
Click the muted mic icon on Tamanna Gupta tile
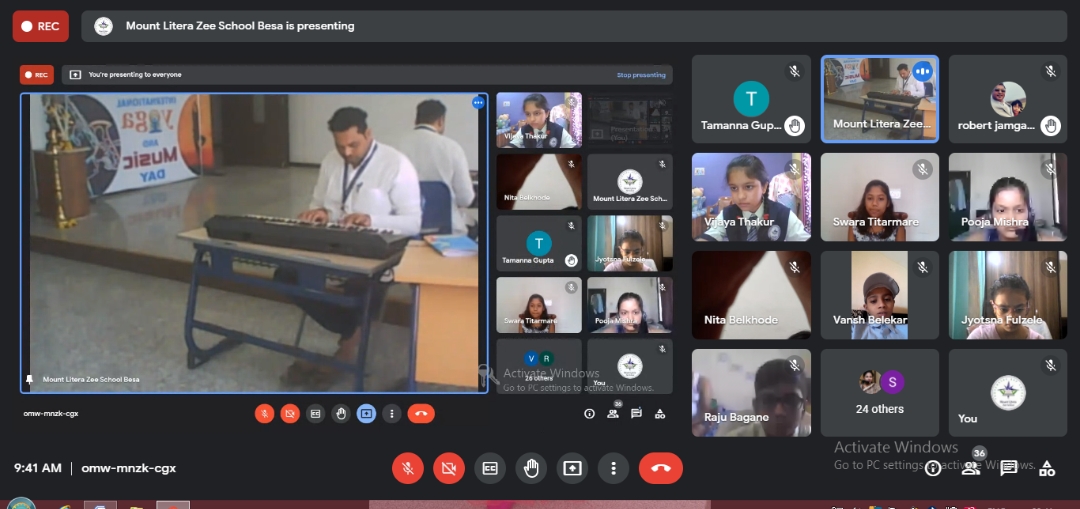coord(794,71)
